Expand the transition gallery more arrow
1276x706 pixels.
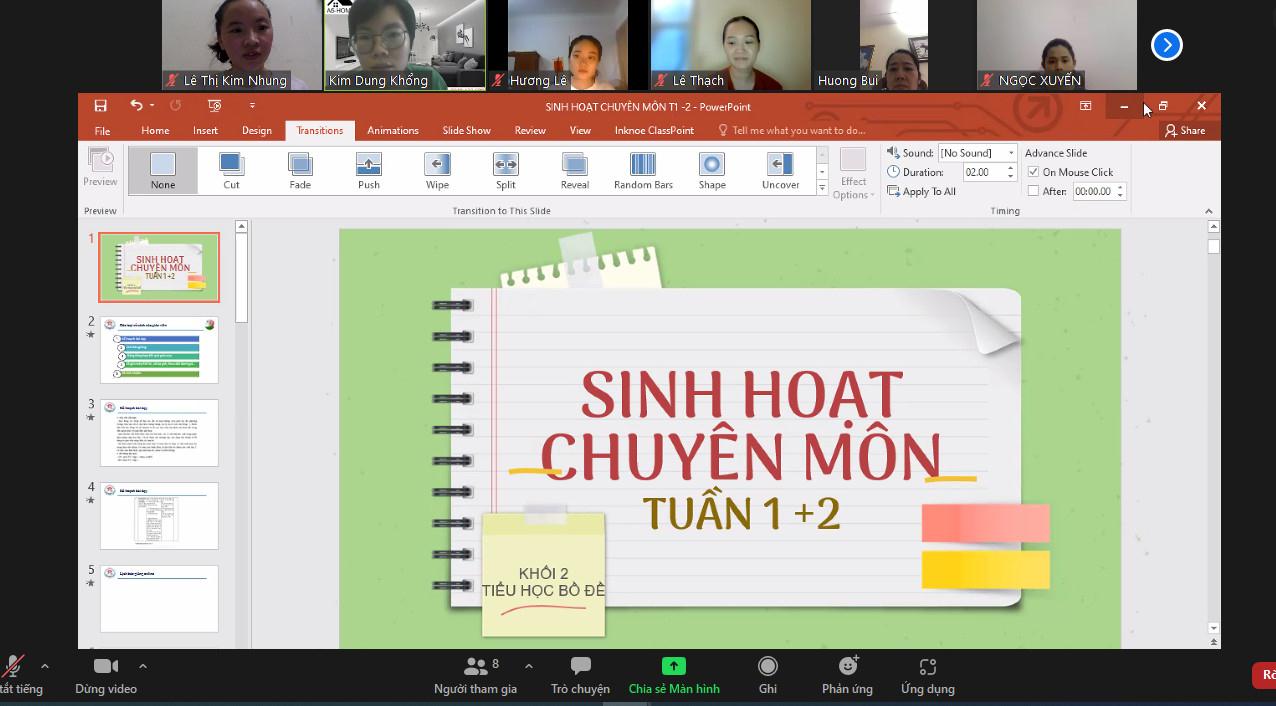[822, 188]
